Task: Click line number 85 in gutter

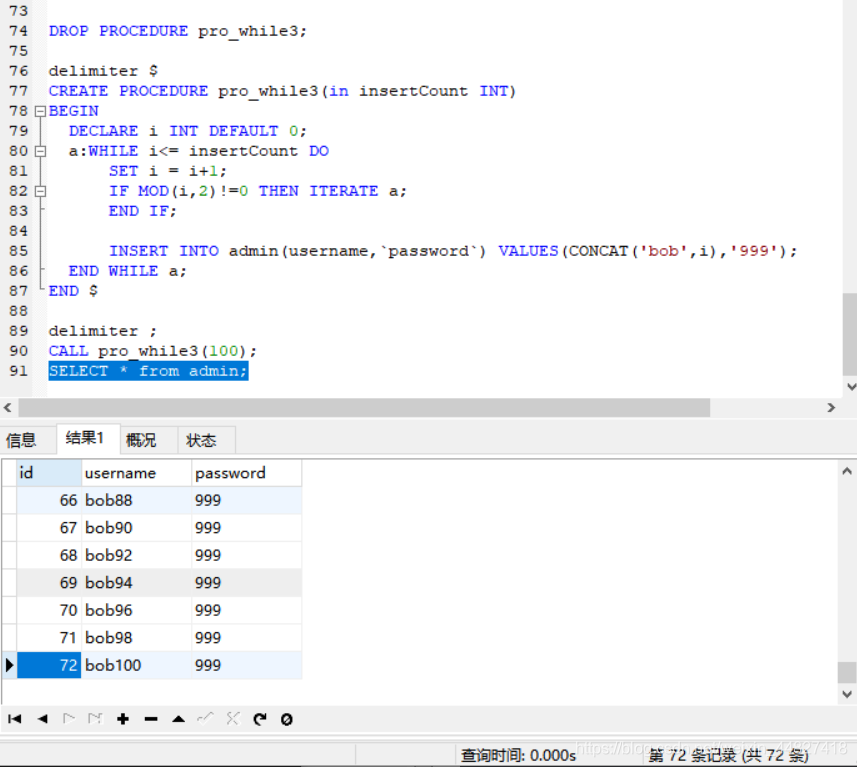Action: [19, 251]
